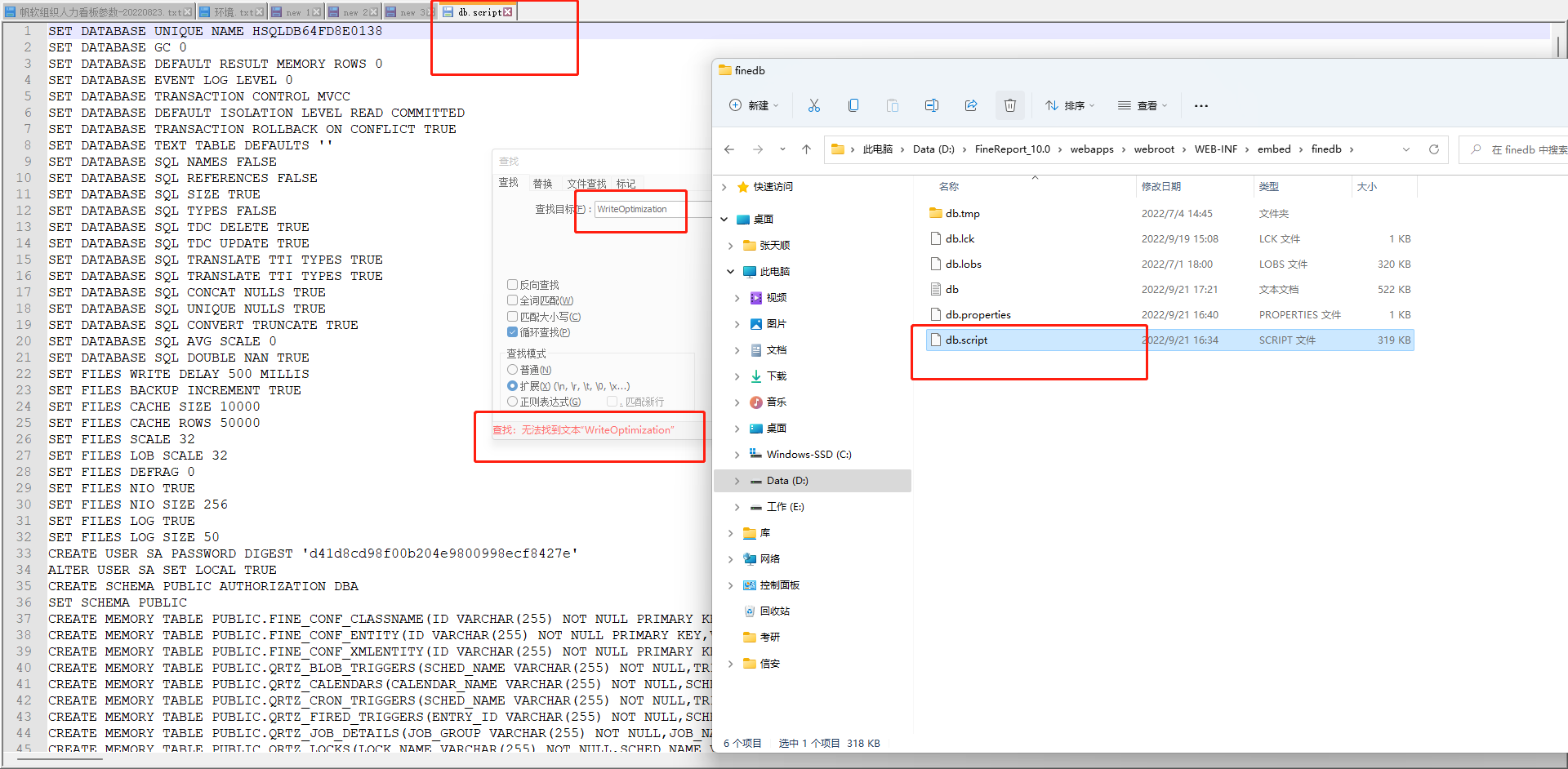Uncheck the 循环查找 checkbox
1568x769 pixels.
click(513, 332)
